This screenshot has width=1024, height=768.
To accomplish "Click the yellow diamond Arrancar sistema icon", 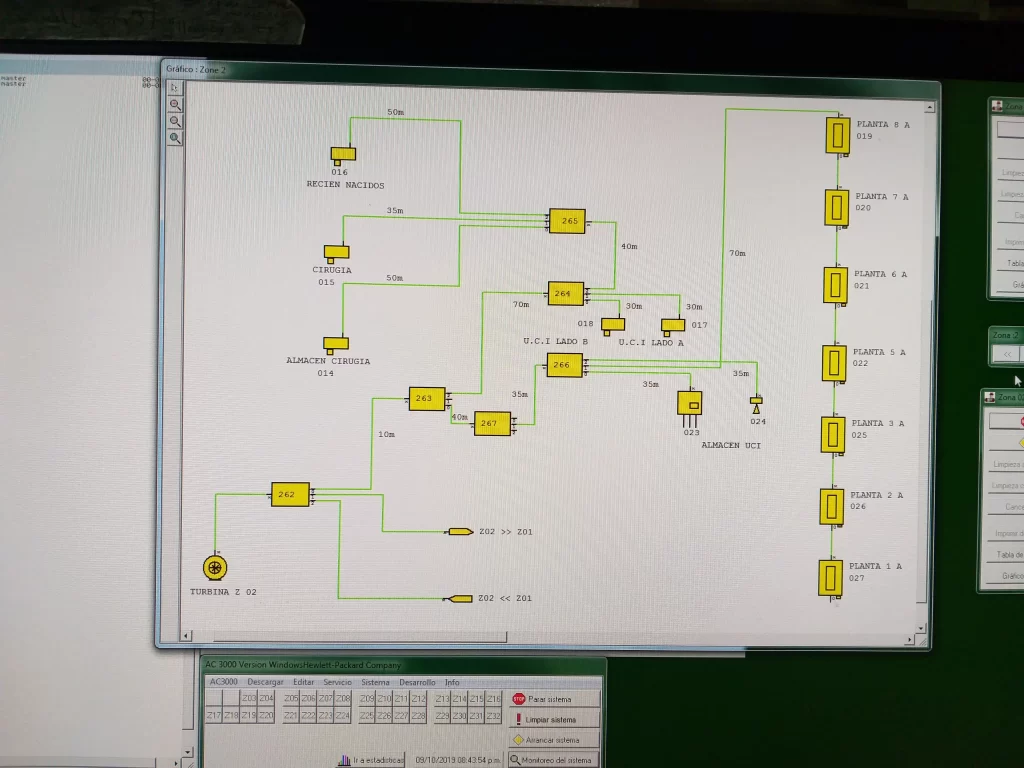I will 518,740.
